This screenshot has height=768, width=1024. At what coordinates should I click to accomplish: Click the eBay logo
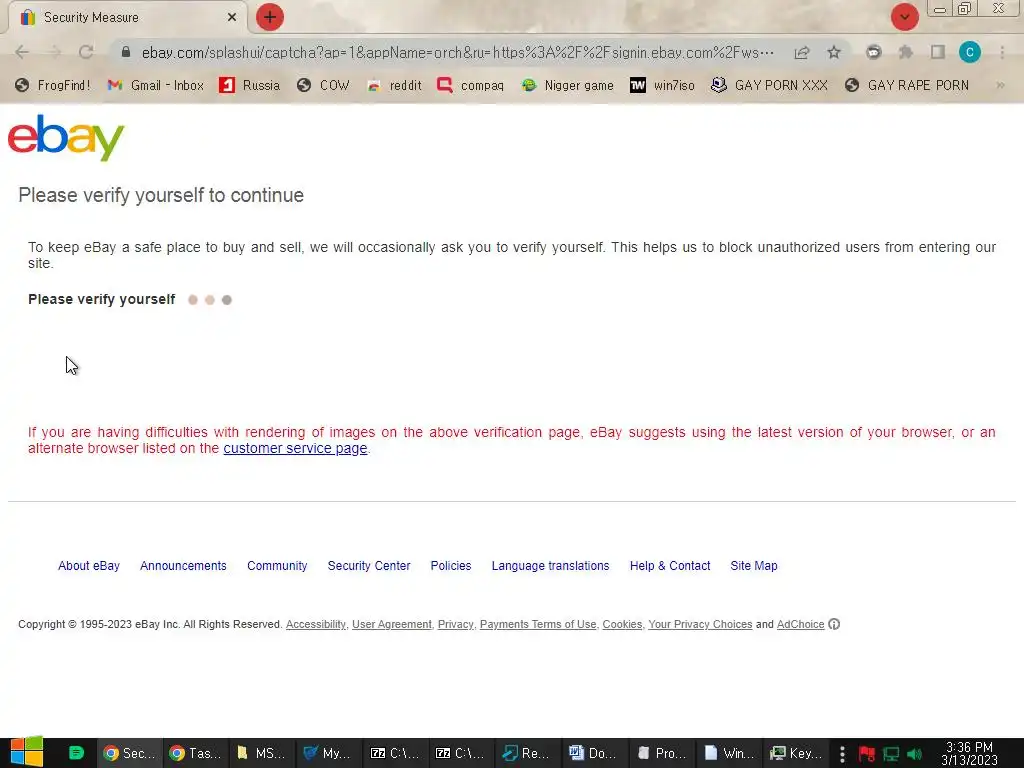(66, 137)
